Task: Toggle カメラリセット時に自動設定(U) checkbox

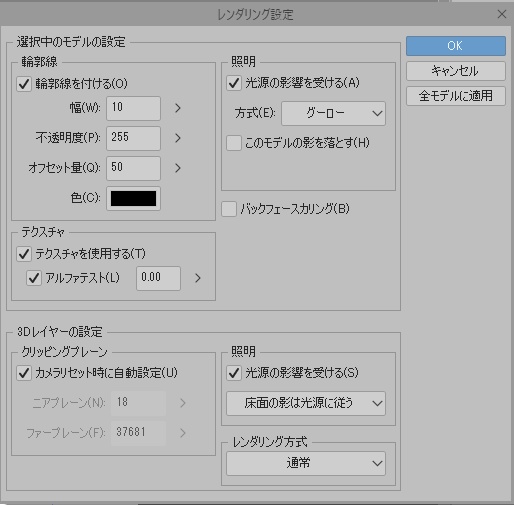Action: 24,373
